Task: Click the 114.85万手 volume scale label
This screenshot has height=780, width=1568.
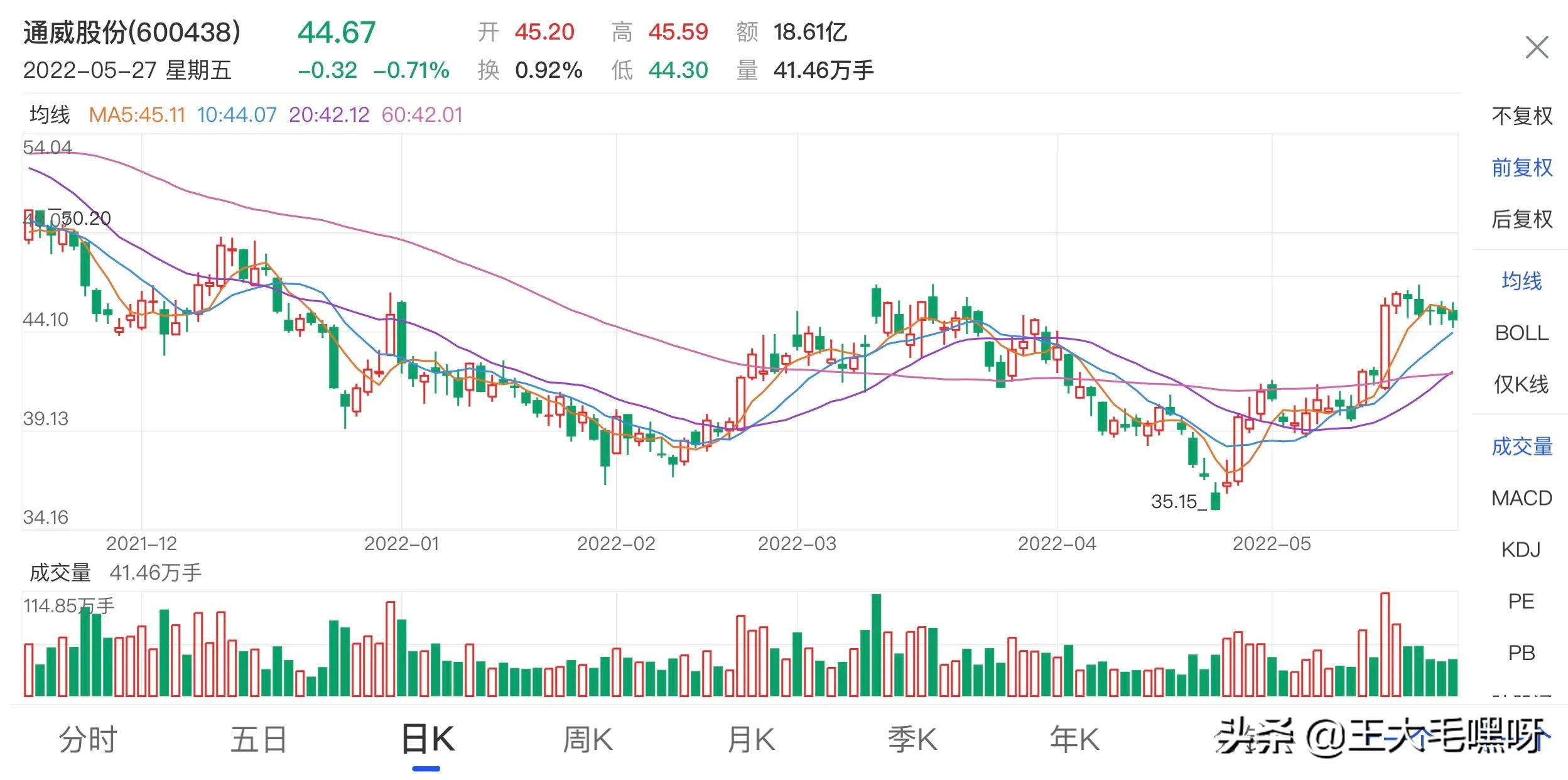Action: pyautogui.click(x=69, y=606)
